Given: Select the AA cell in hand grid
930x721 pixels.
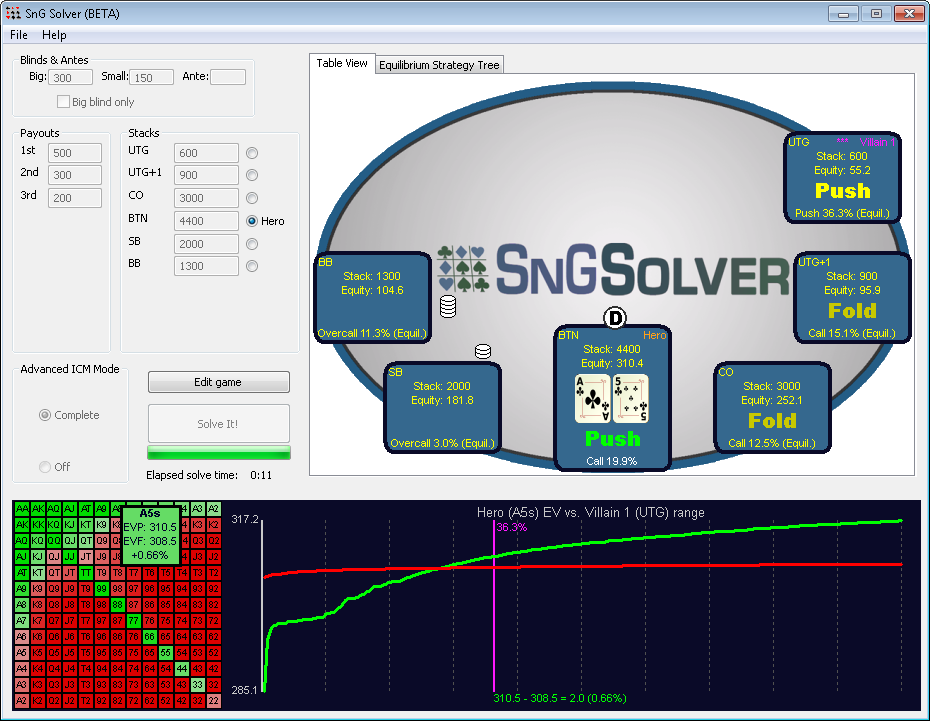Looking at the screenshot, I should [x=21, y=509].
